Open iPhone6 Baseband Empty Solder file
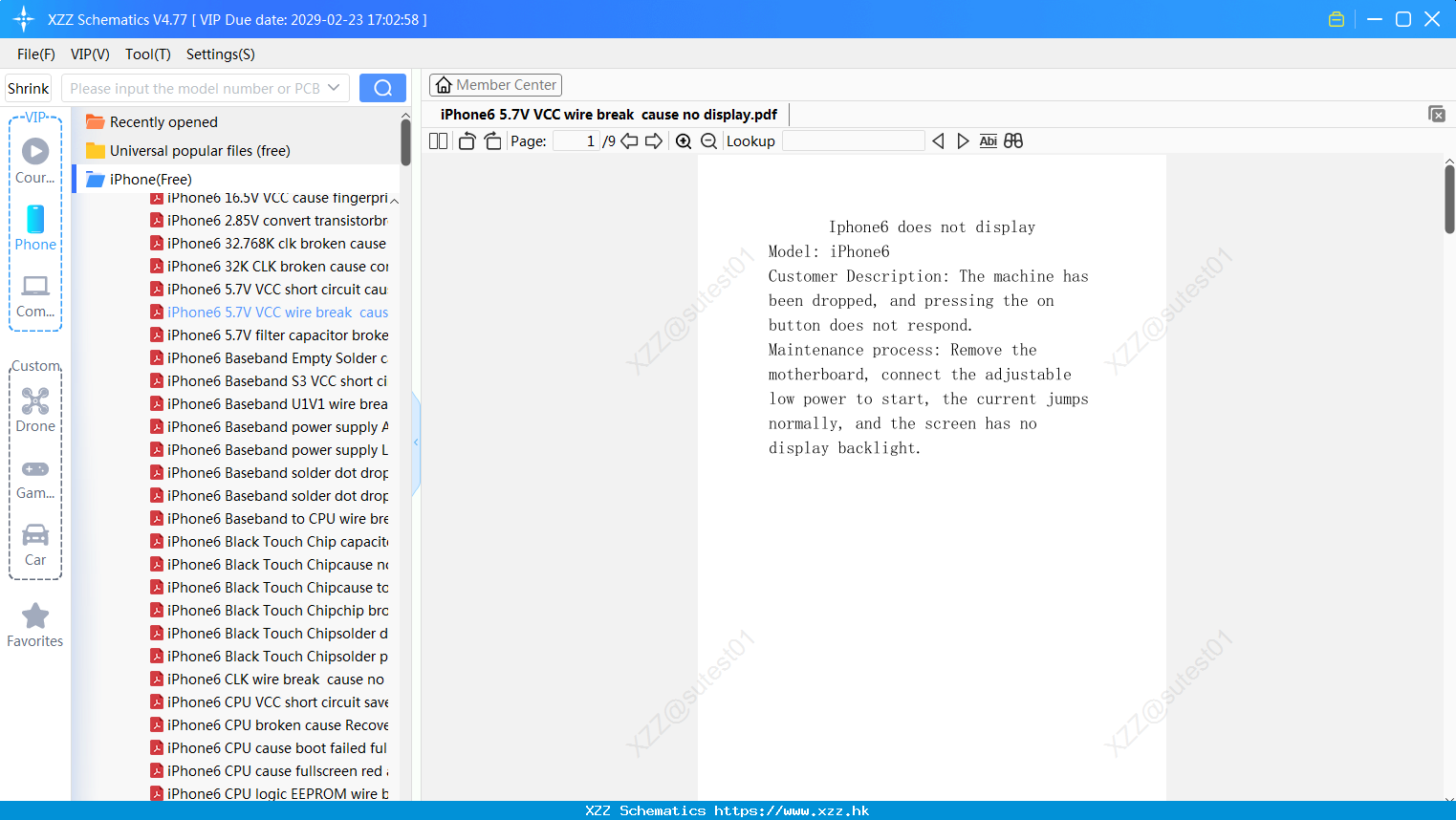The image size is (1456, 820). point(269,358)
